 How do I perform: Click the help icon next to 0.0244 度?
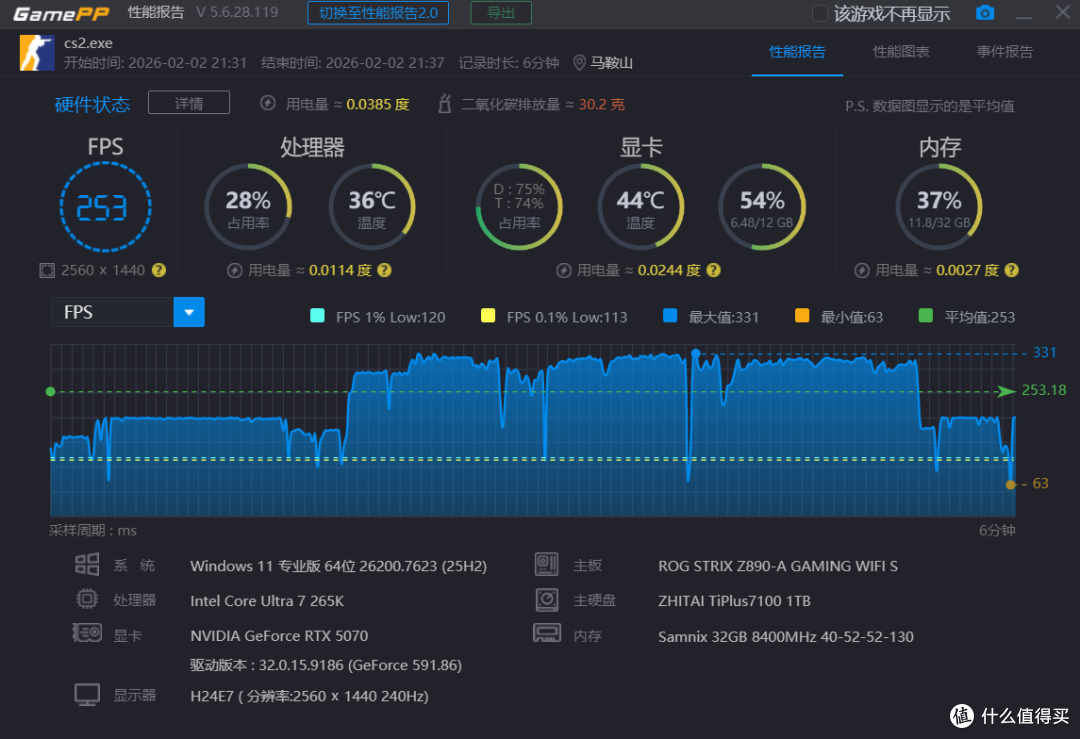point(714,270)
